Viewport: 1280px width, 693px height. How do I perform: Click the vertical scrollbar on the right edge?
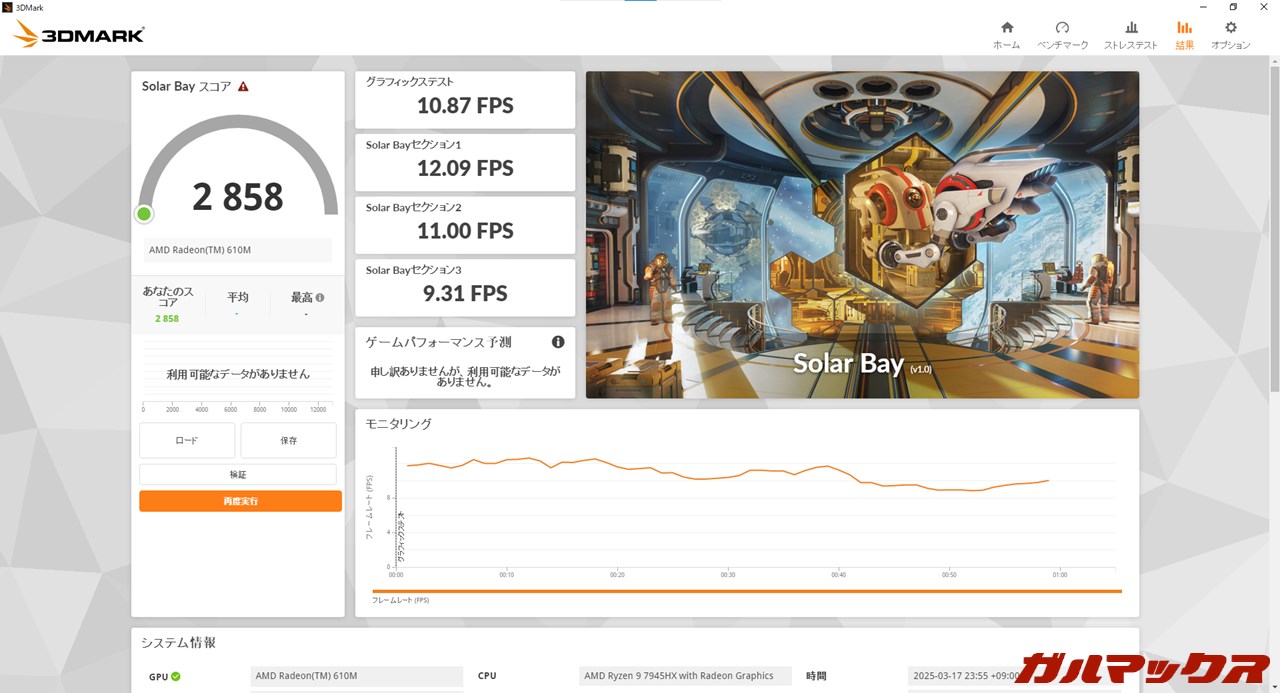(1274, 230)
